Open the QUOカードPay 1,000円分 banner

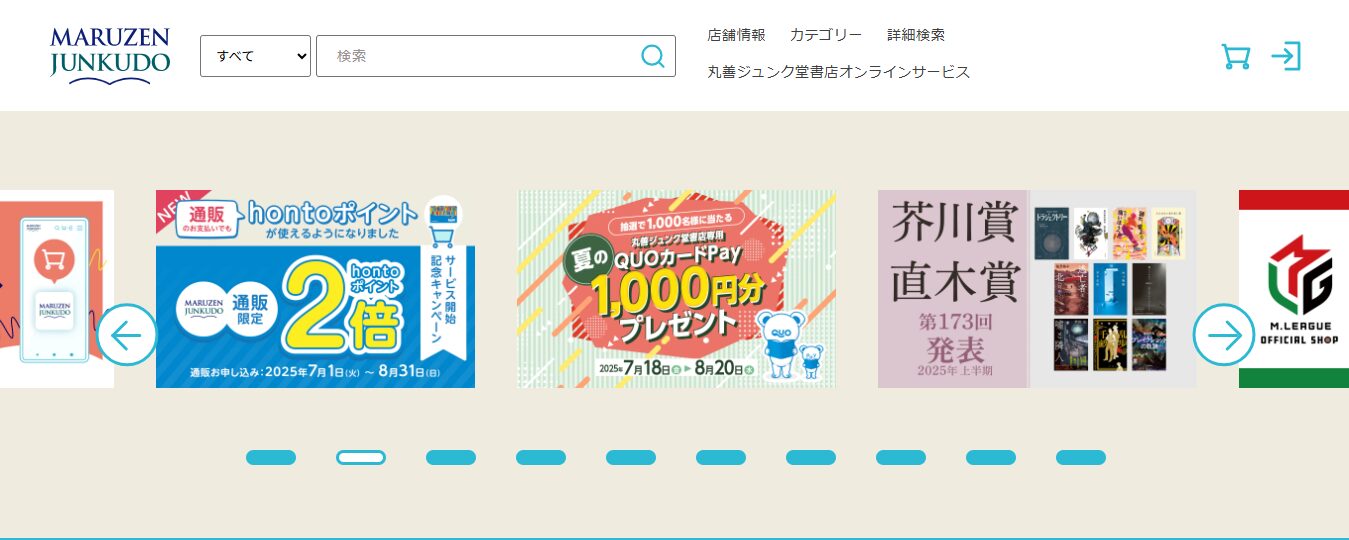676,289
